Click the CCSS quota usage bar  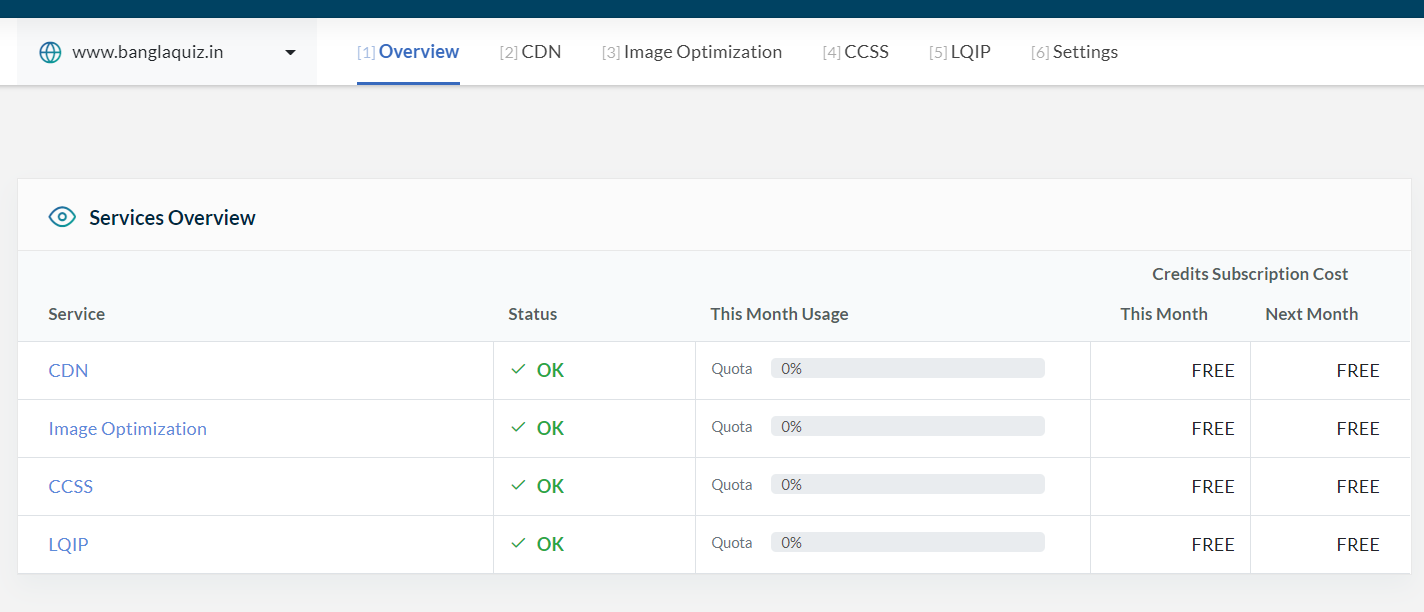[x=907, y=484]
